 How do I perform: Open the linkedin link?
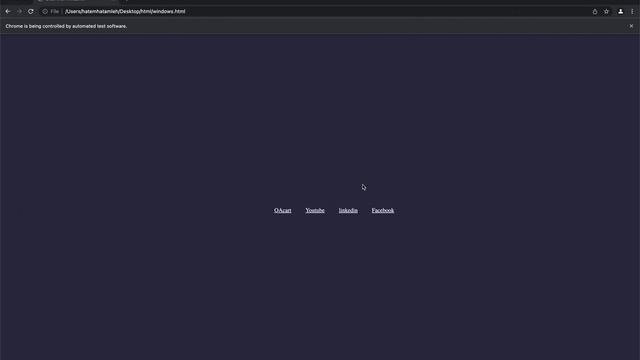click(348, 210)
